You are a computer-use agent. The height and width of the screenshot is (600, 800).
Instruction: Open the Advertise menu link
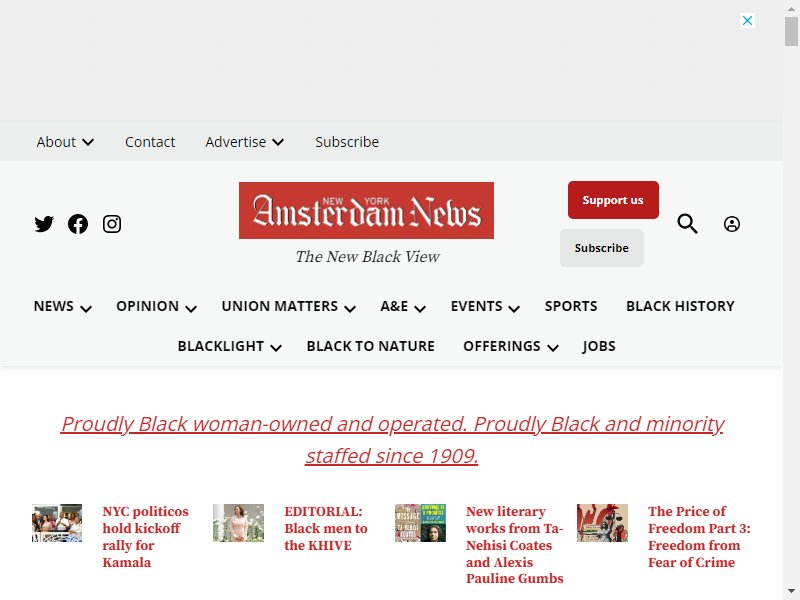(x=236, y=142)
